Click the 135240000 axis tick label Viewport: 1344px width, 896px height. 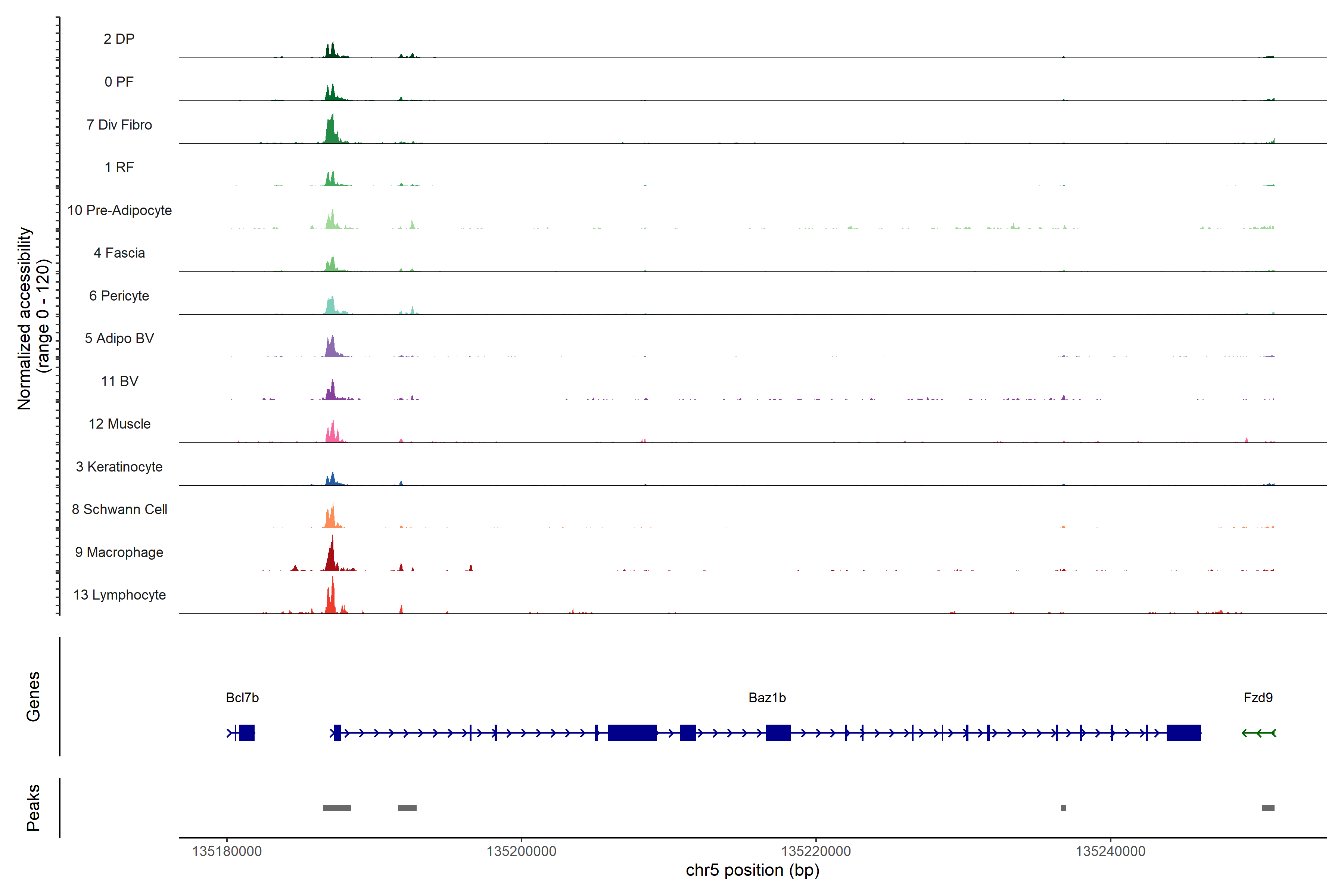click(x=1110, y=852)
